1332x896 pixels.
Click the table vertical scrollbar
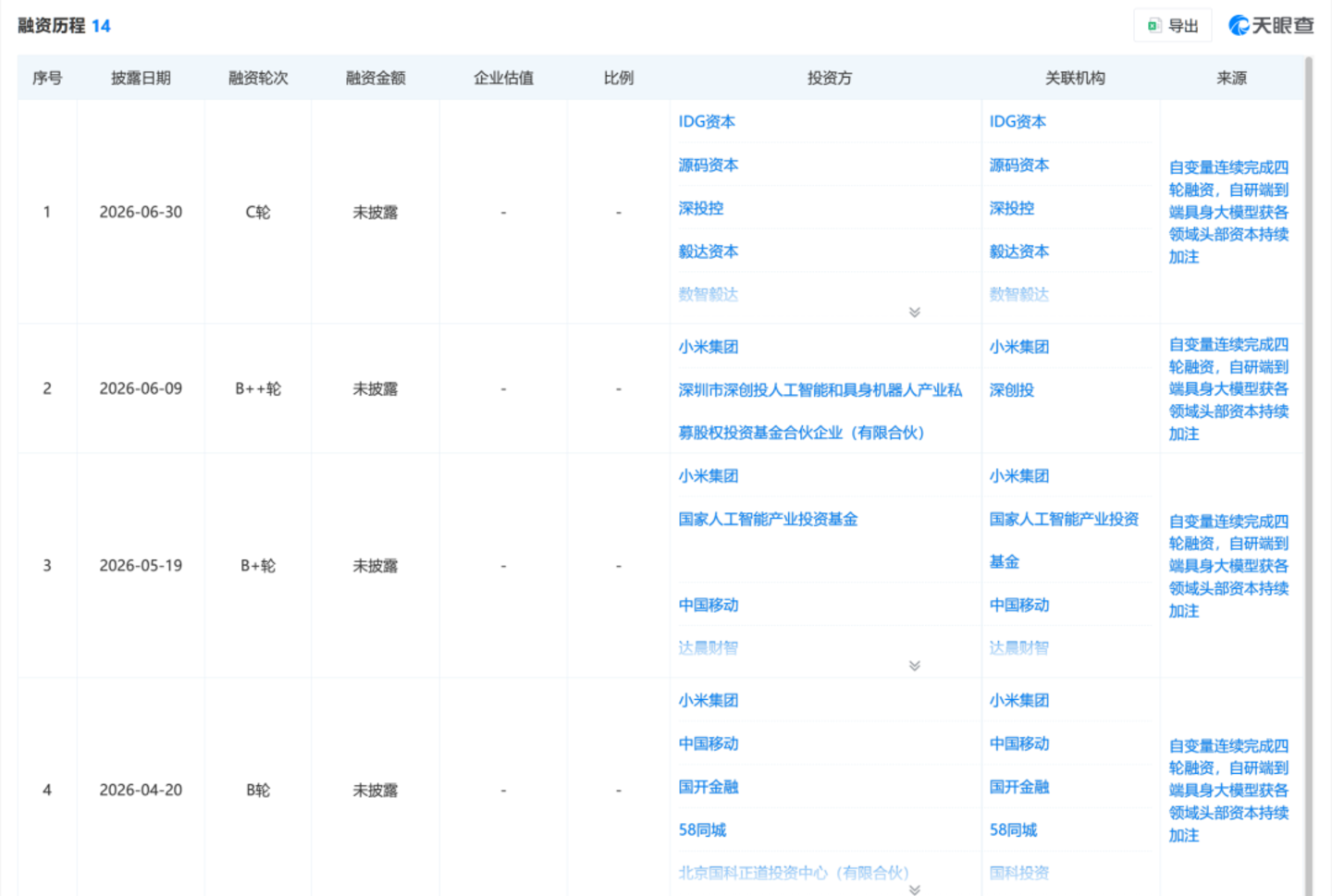coord(1308,475)
